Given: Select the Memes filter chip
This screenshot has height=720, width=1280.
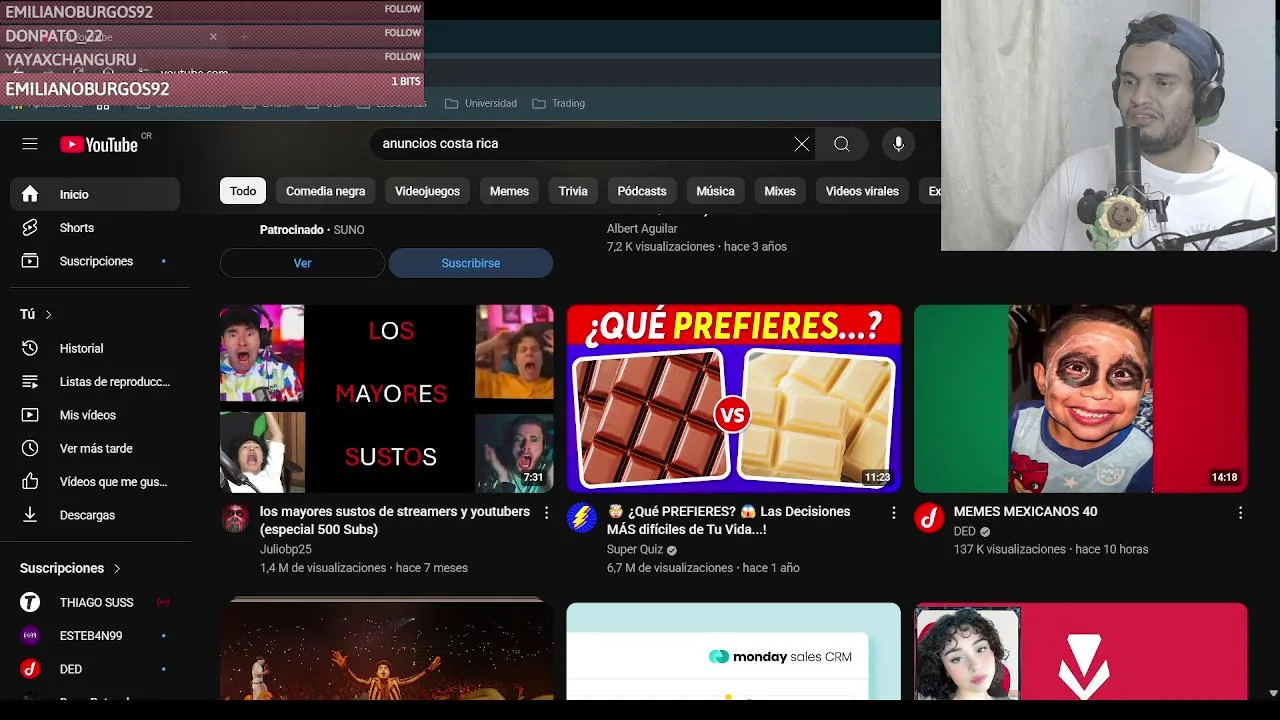Looking at the screenshot, I should pyautogui.click(x=509, y=191).
